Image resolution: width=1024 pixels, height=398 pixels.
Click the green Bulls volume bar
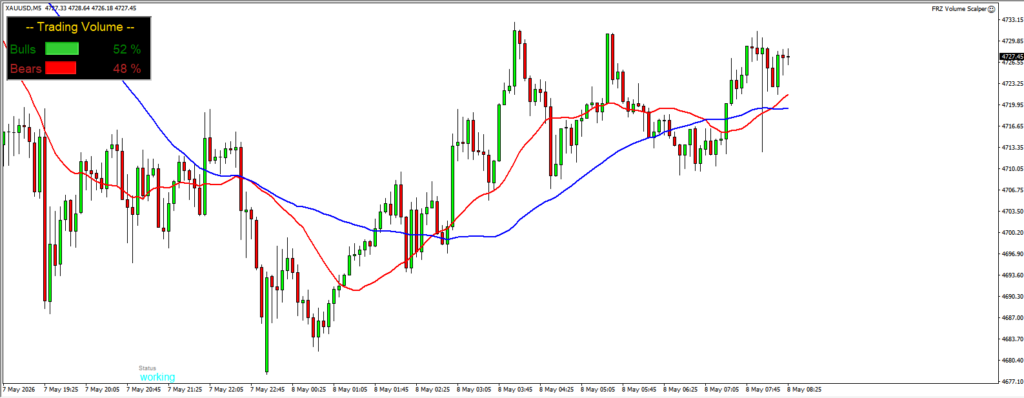click(62, 48)
